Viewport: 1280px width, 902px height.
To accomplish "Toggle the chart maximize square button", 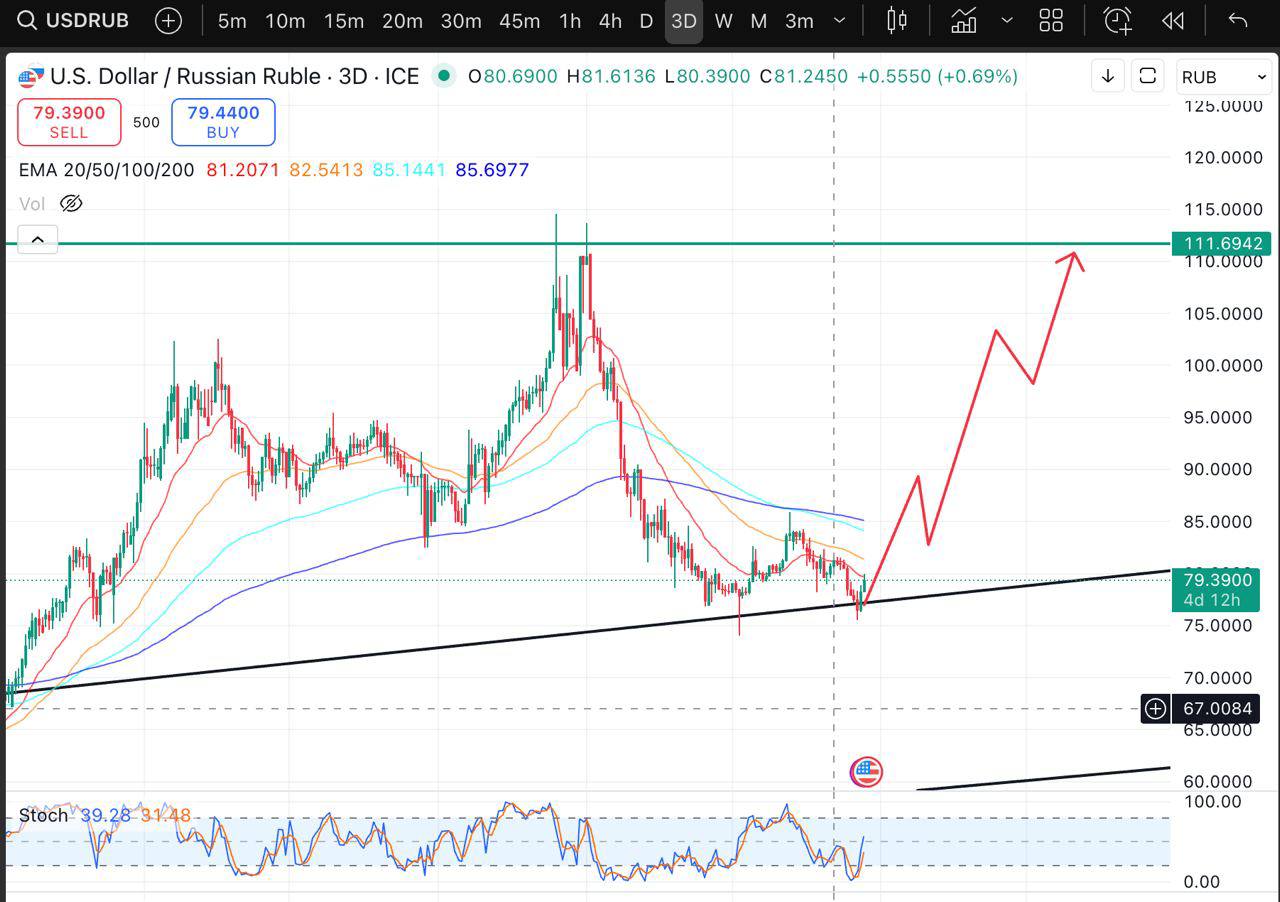I will tap(1148, 76).
